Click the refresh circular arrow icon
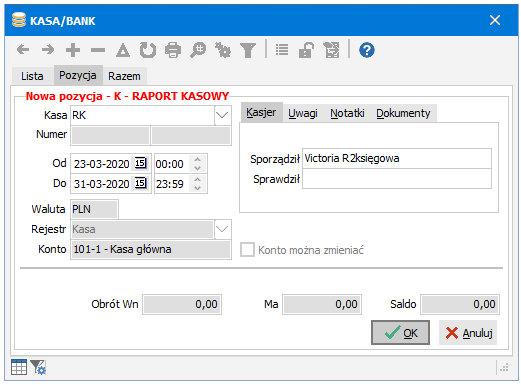 coord(148,50)
